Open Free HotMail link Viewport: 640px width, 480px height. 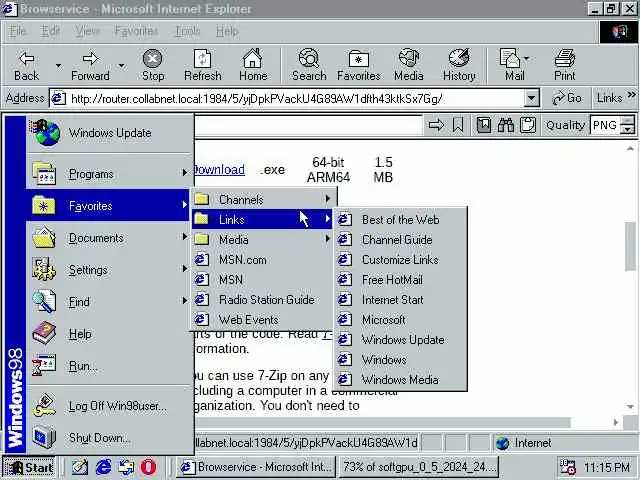(x=400, y=280)
